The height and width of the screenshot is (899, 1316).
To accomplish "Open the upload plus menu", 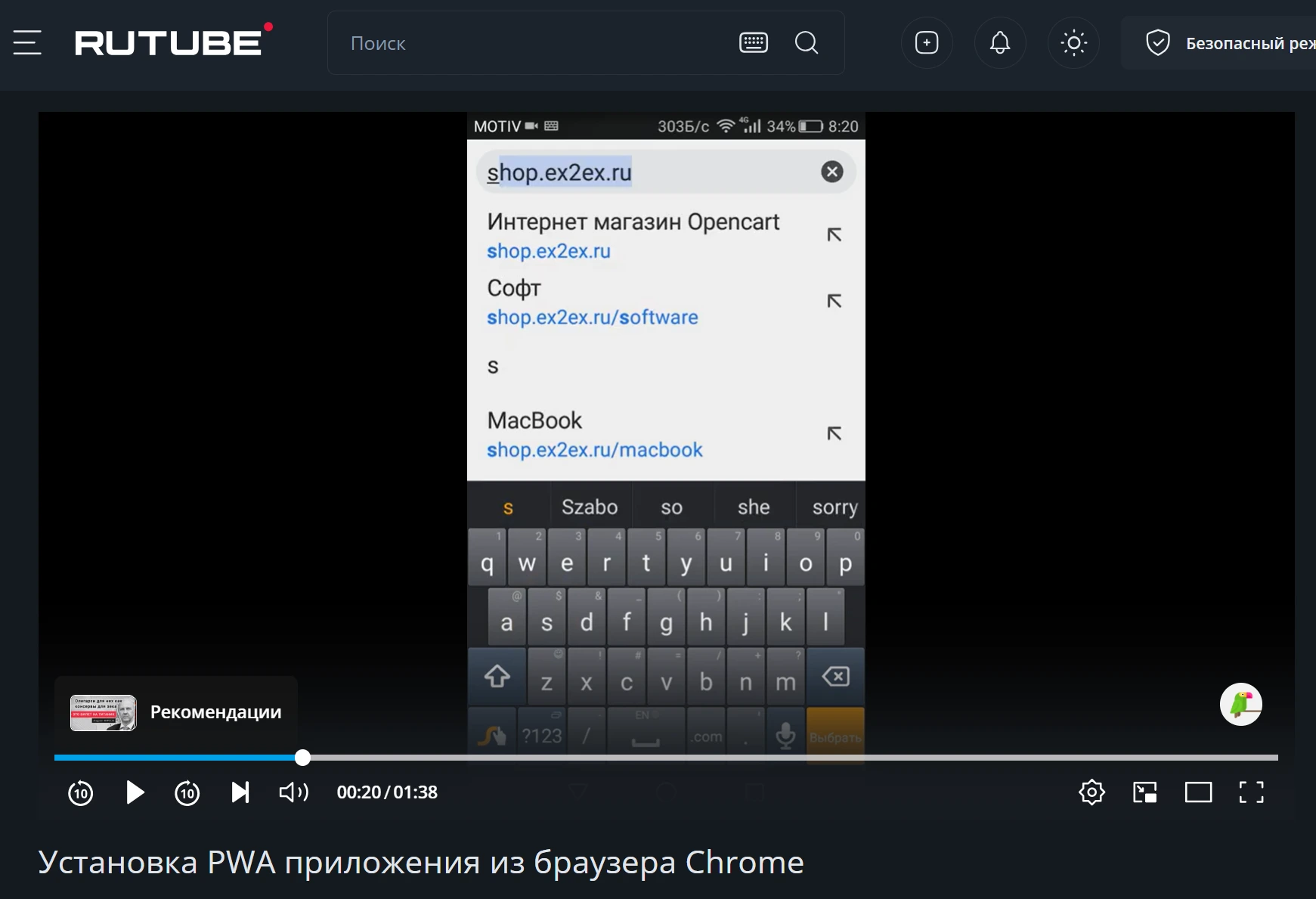I will [926, 43].
